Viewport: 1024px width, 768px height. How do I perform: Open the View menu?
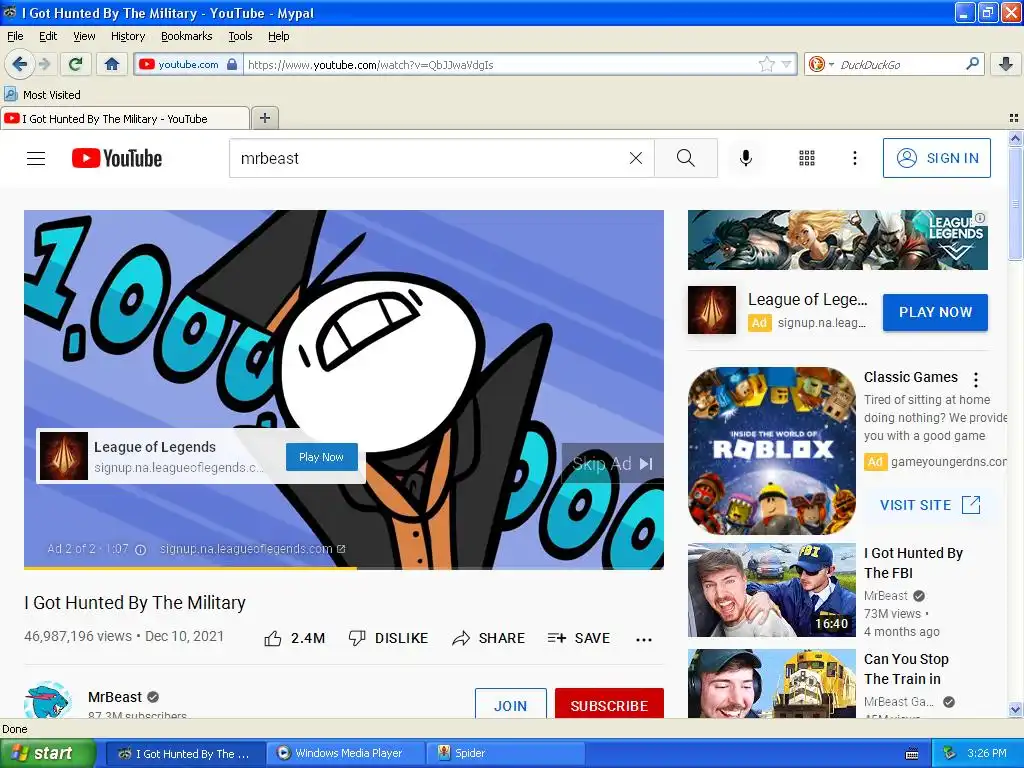tap(84, 36)
